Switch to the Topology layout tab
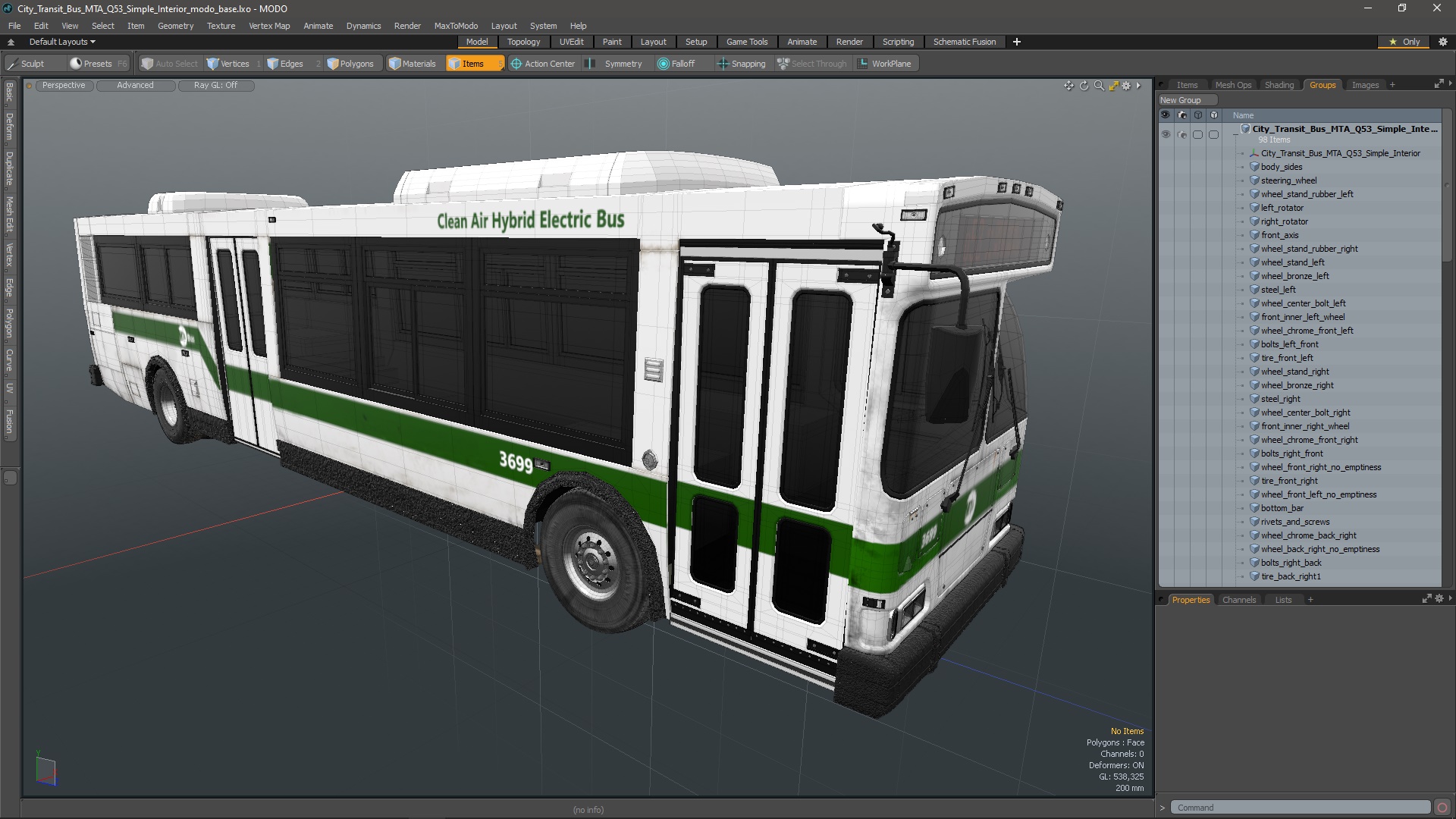The height and width of the screenshot is (819, 1456). [x=523, y=42]
